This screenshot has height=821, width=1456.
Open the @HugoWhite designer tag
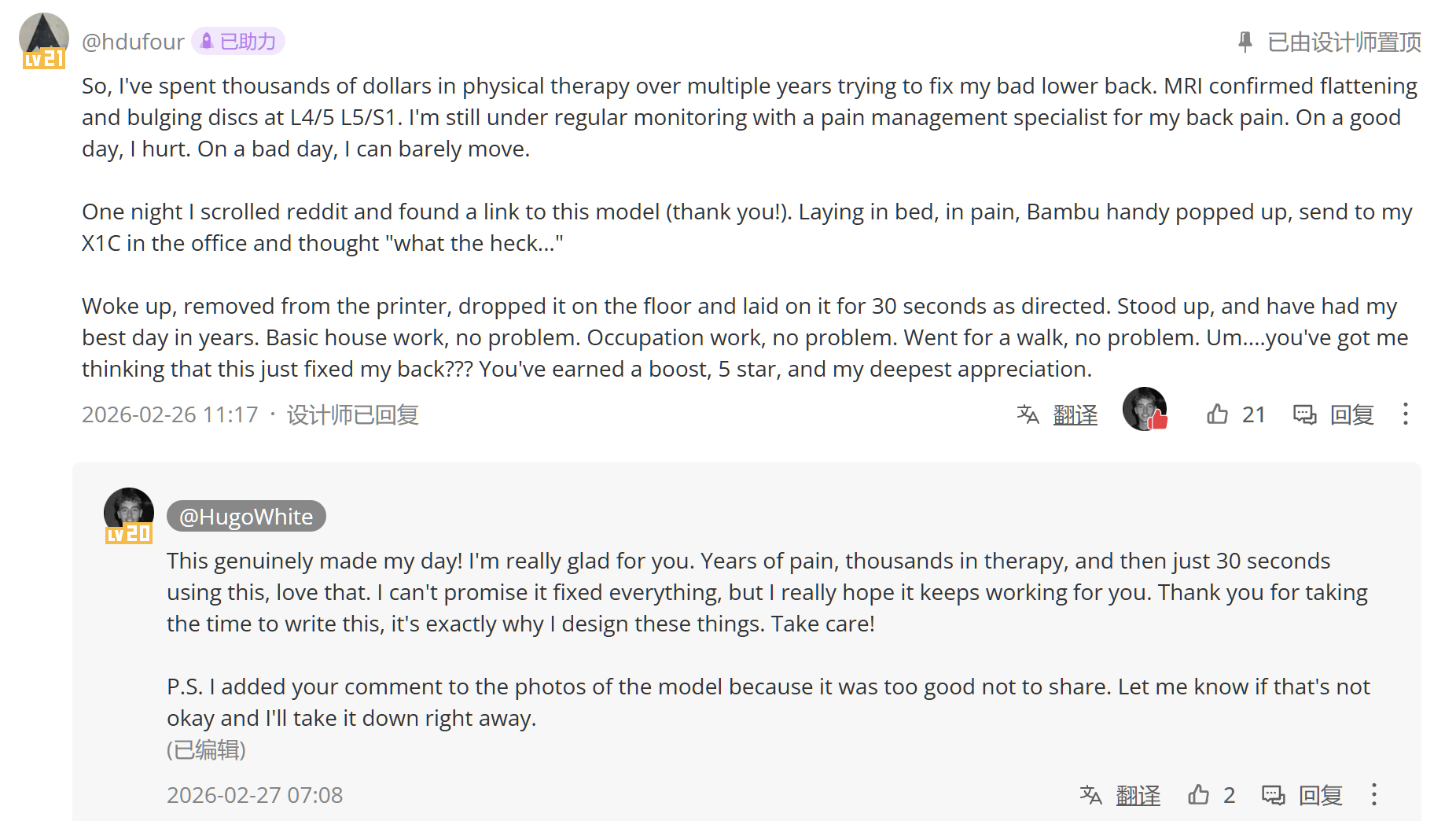246,517
